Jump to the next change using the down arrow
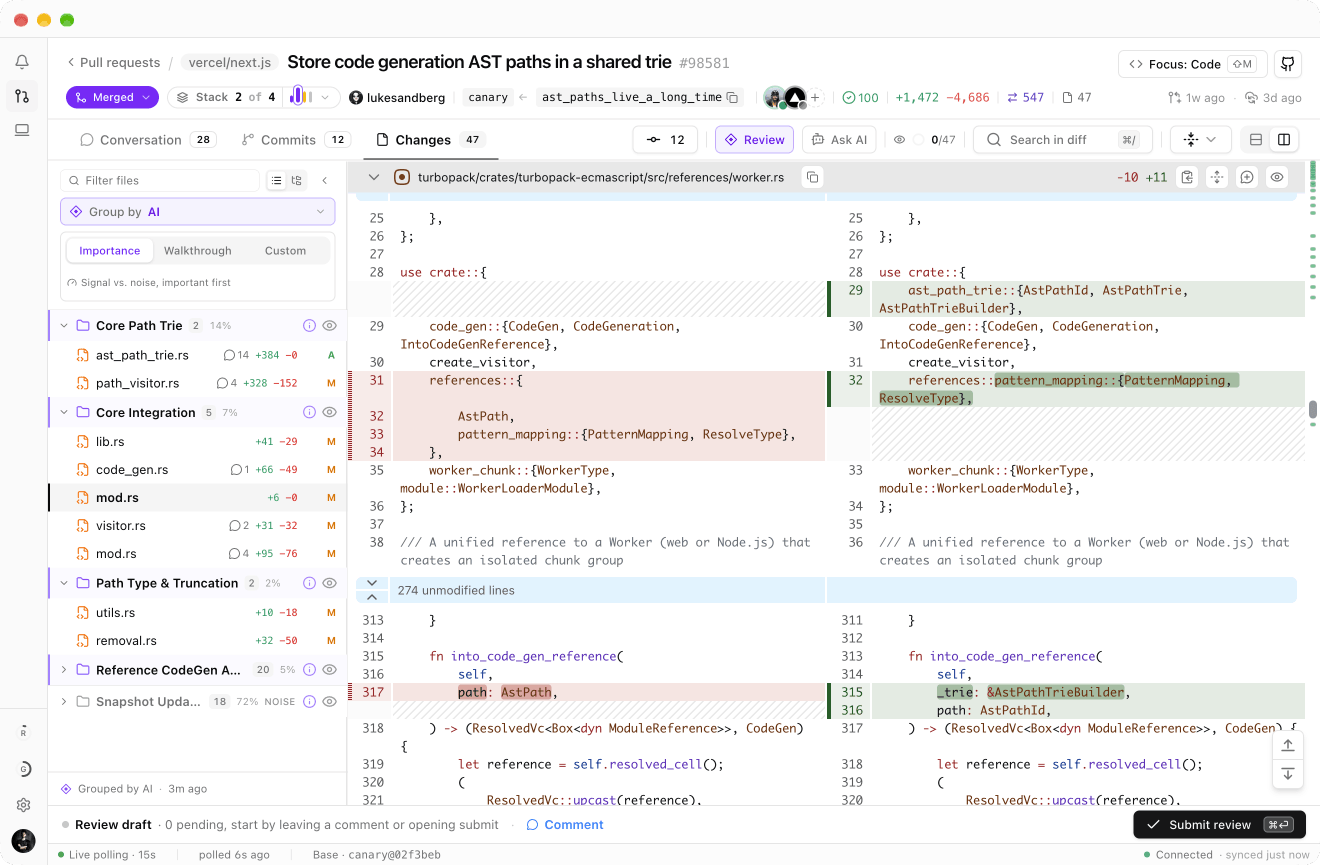The width and height of the screenshot is (1320, 865). (1288, 773)
